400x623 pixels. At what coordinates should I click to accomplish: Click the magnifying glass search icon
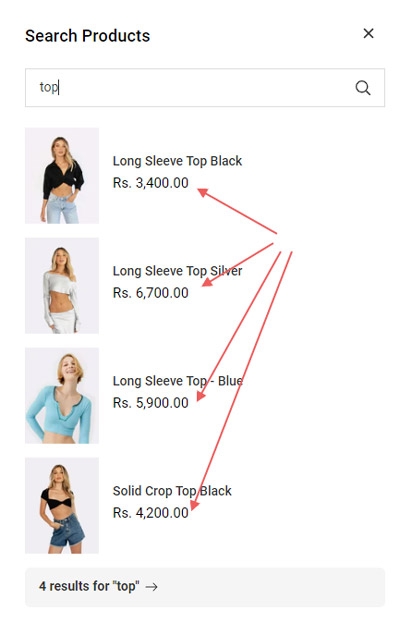click(362, 87)
